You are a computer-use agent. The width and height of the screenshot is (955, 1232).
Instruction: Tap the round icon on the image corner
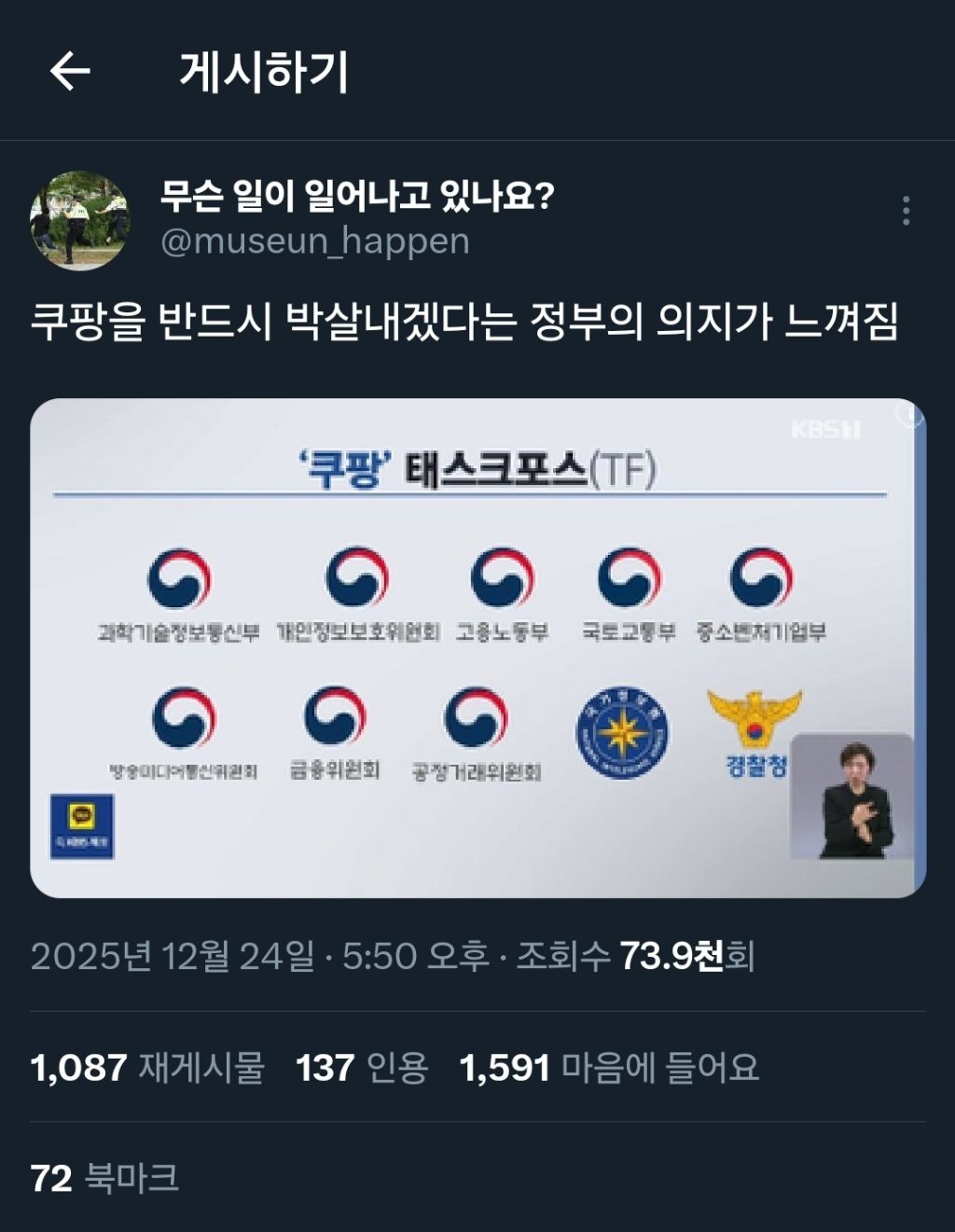[x=907, y=416]
